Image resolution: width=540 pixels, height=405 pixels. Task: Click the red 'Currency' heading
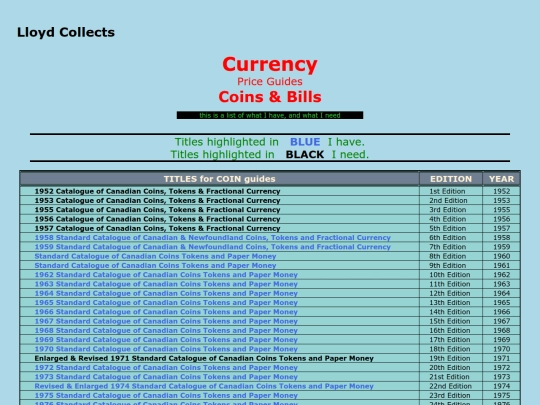[270, 64]
